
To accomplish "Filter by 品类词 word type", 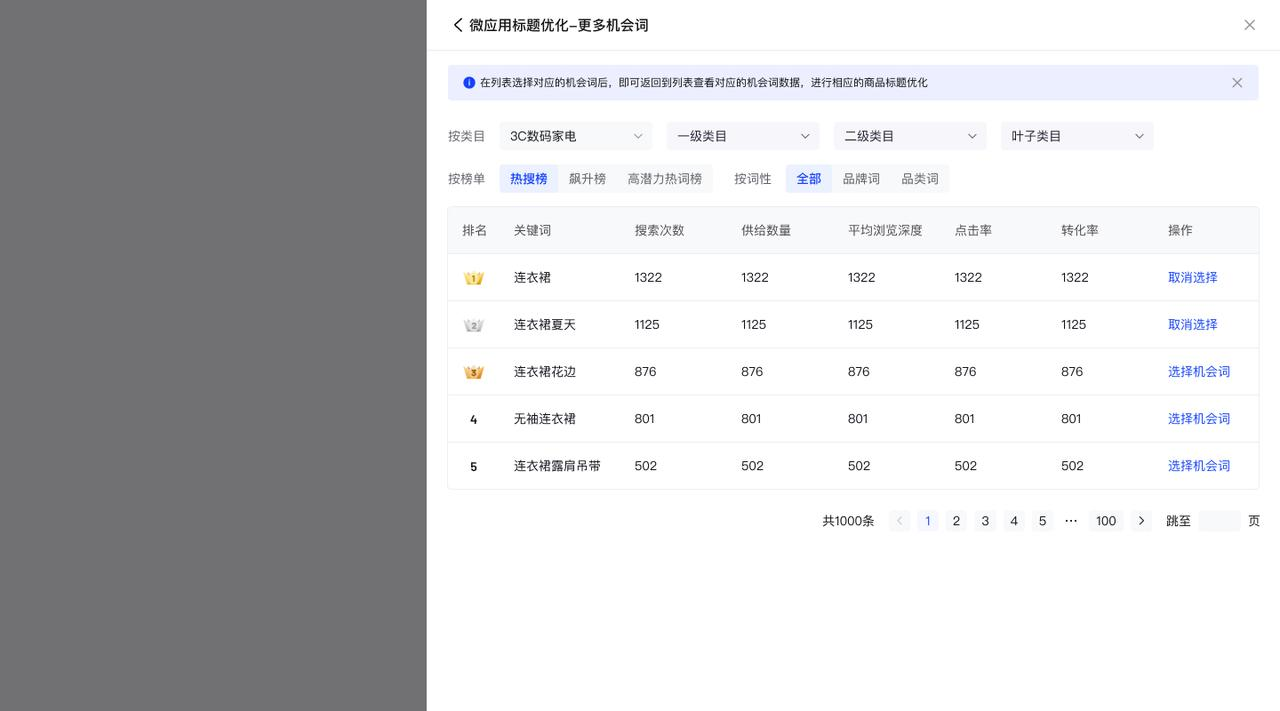I will point(919,179).
